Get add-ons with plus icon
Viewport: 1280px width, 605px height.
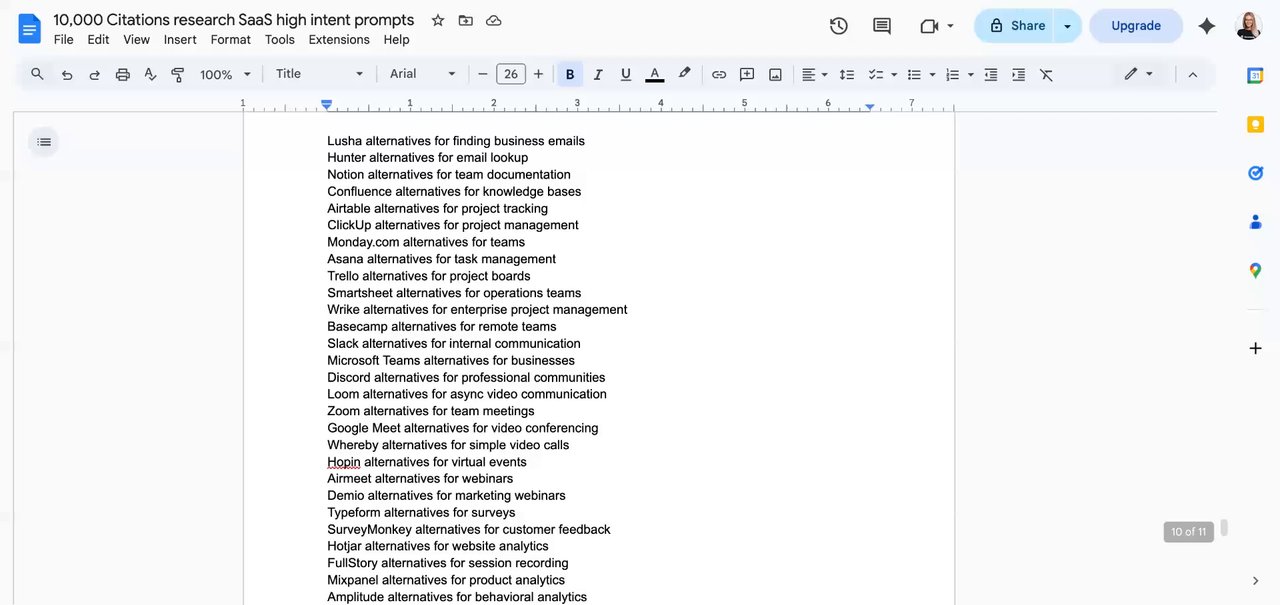point(1255,348)
